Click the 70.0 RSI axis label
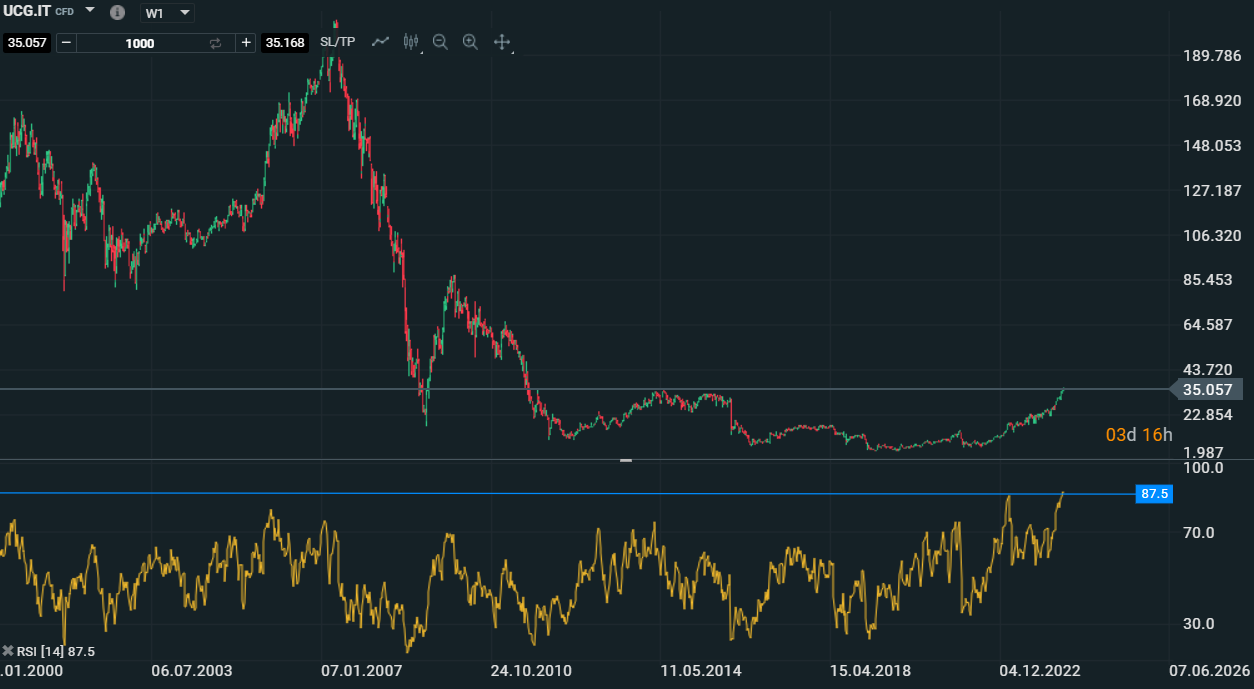This screenshot has width=1254, height=689. (x=1197, y=533)
